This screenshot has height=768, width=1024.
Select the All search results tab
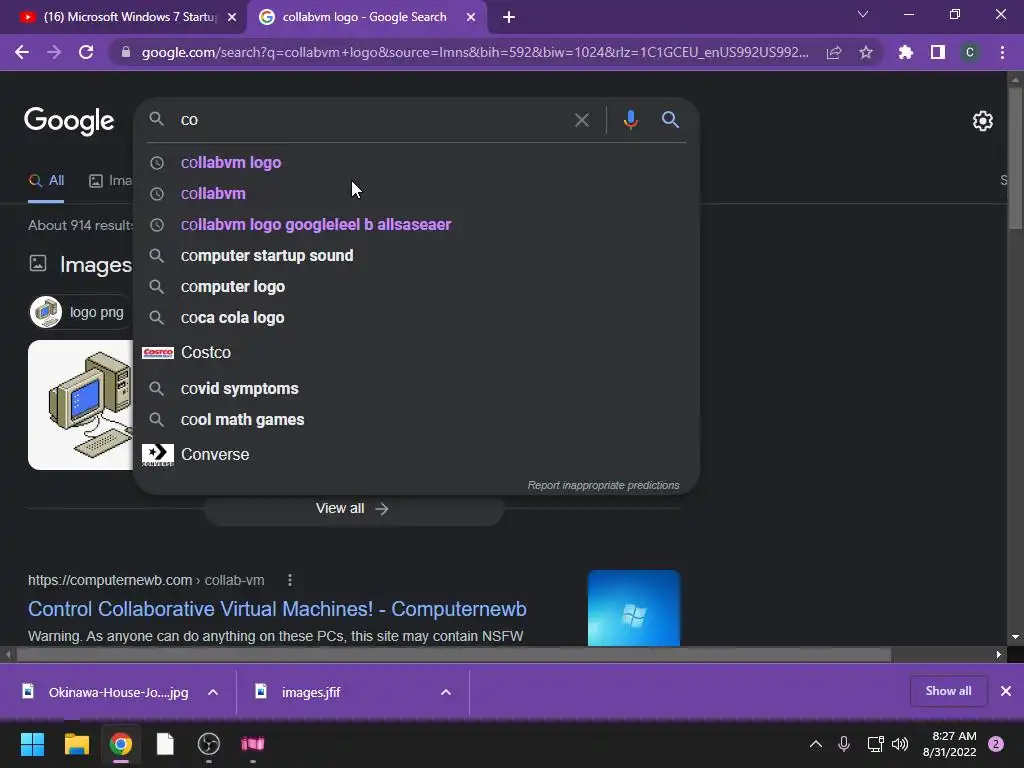(x=46, y=181)
